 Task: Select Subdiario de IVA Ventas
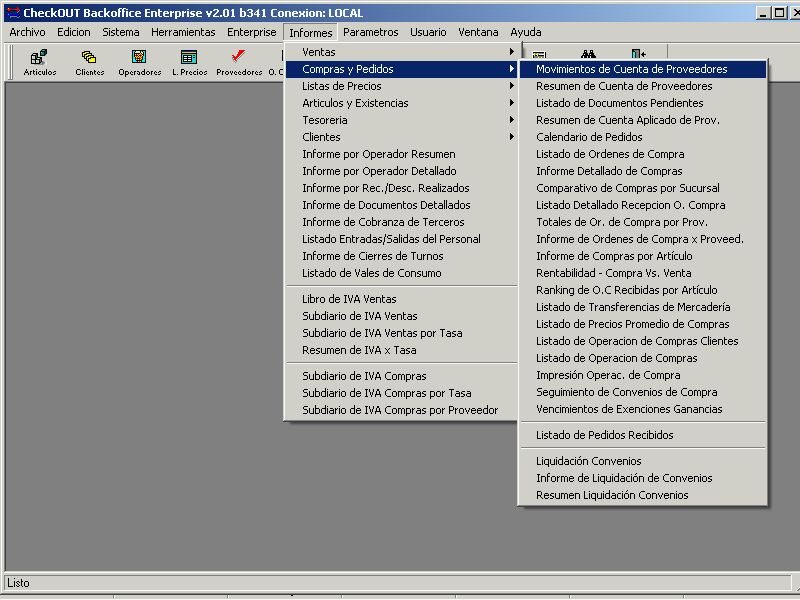pyautogui.click(x=402, y=316)
